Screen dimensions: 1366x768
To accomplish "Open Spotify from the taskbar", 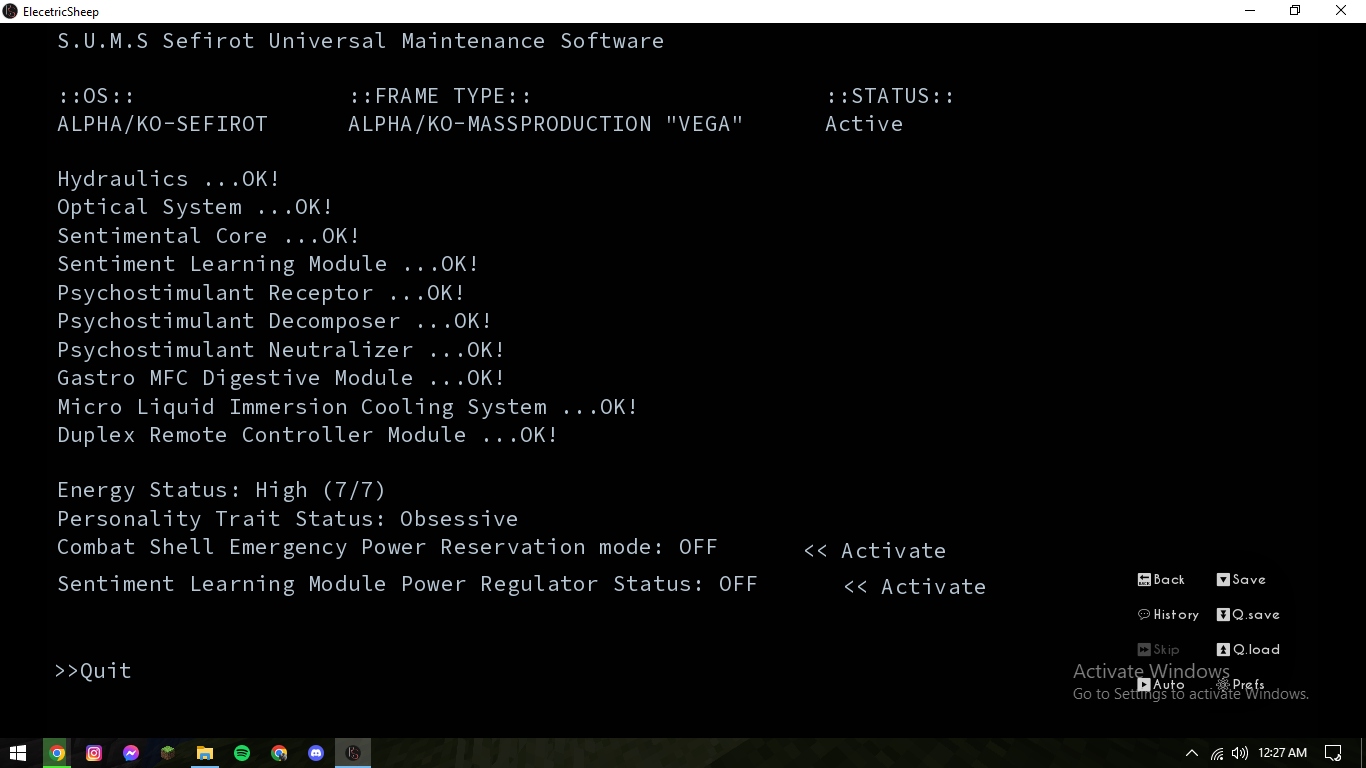I will pyautogui.click(x=242, y=753).
